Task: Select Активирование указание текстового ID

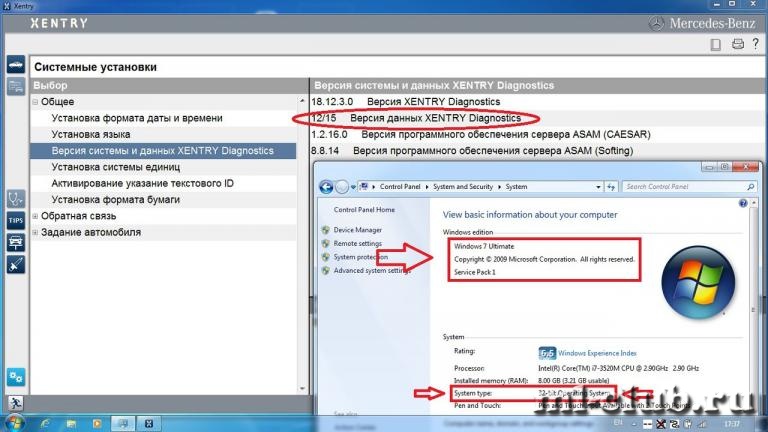Action: pos(143,183)
